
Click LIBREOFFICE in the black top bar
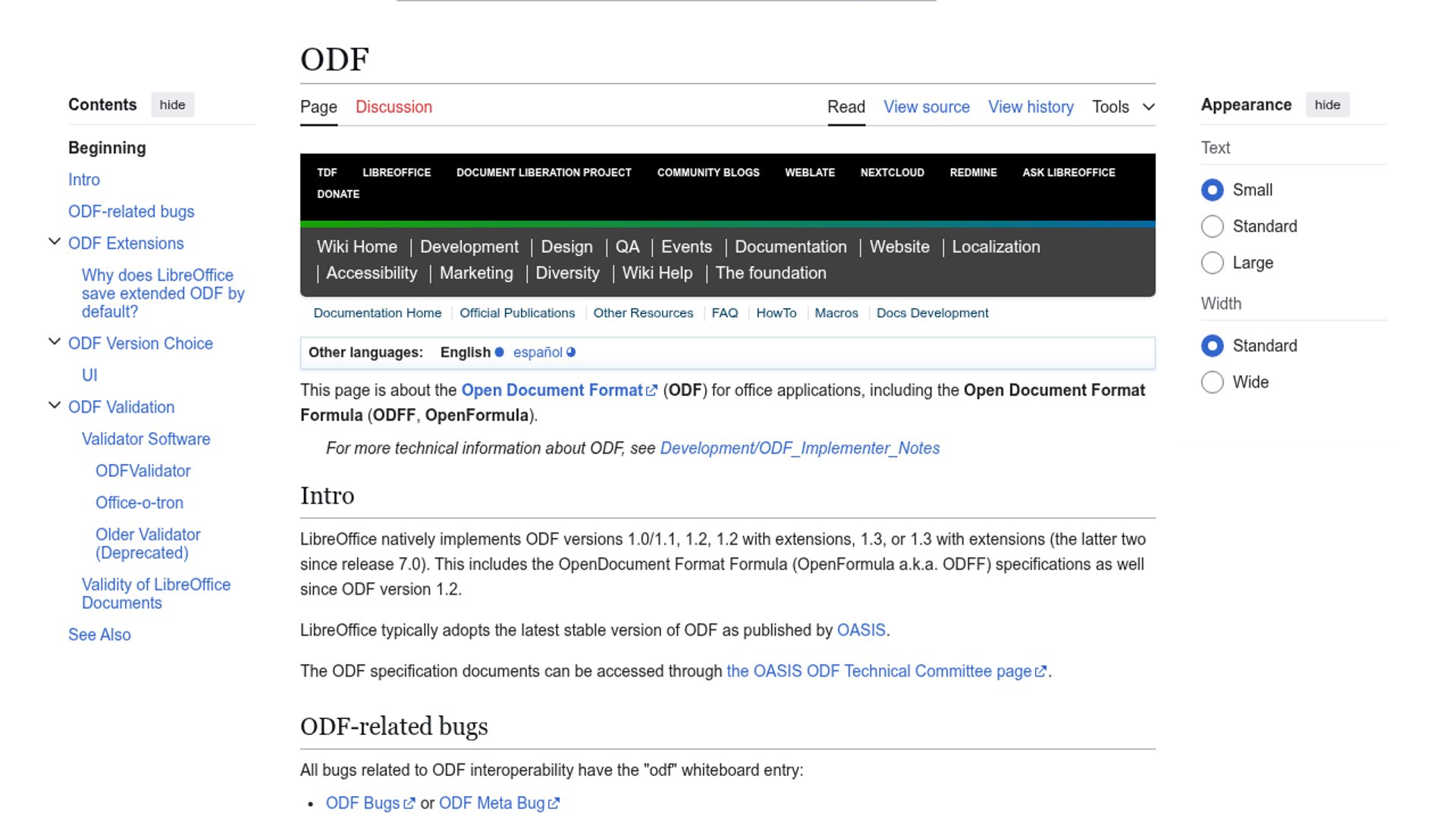[397, 173]
